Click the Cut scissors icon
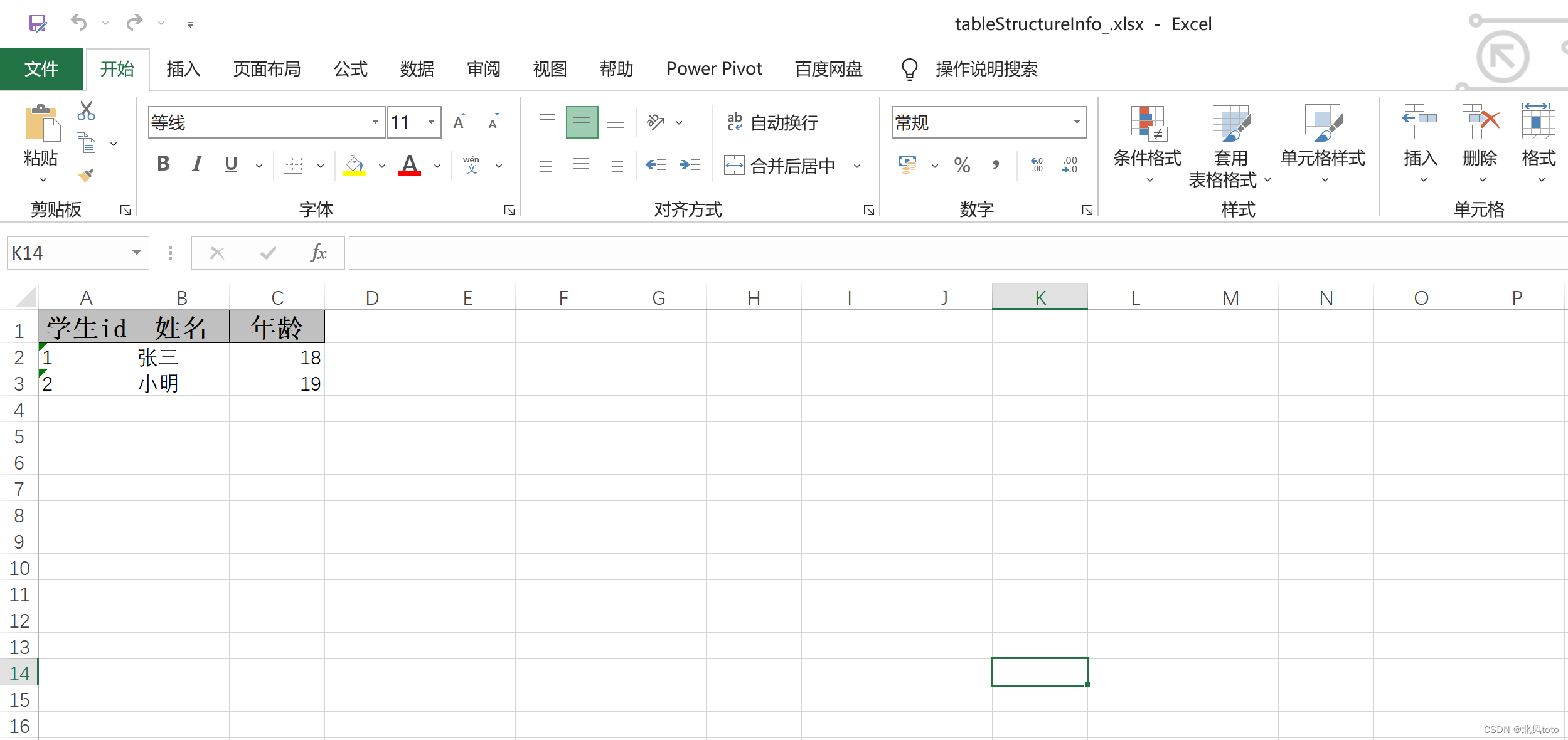 coord(86,111)
